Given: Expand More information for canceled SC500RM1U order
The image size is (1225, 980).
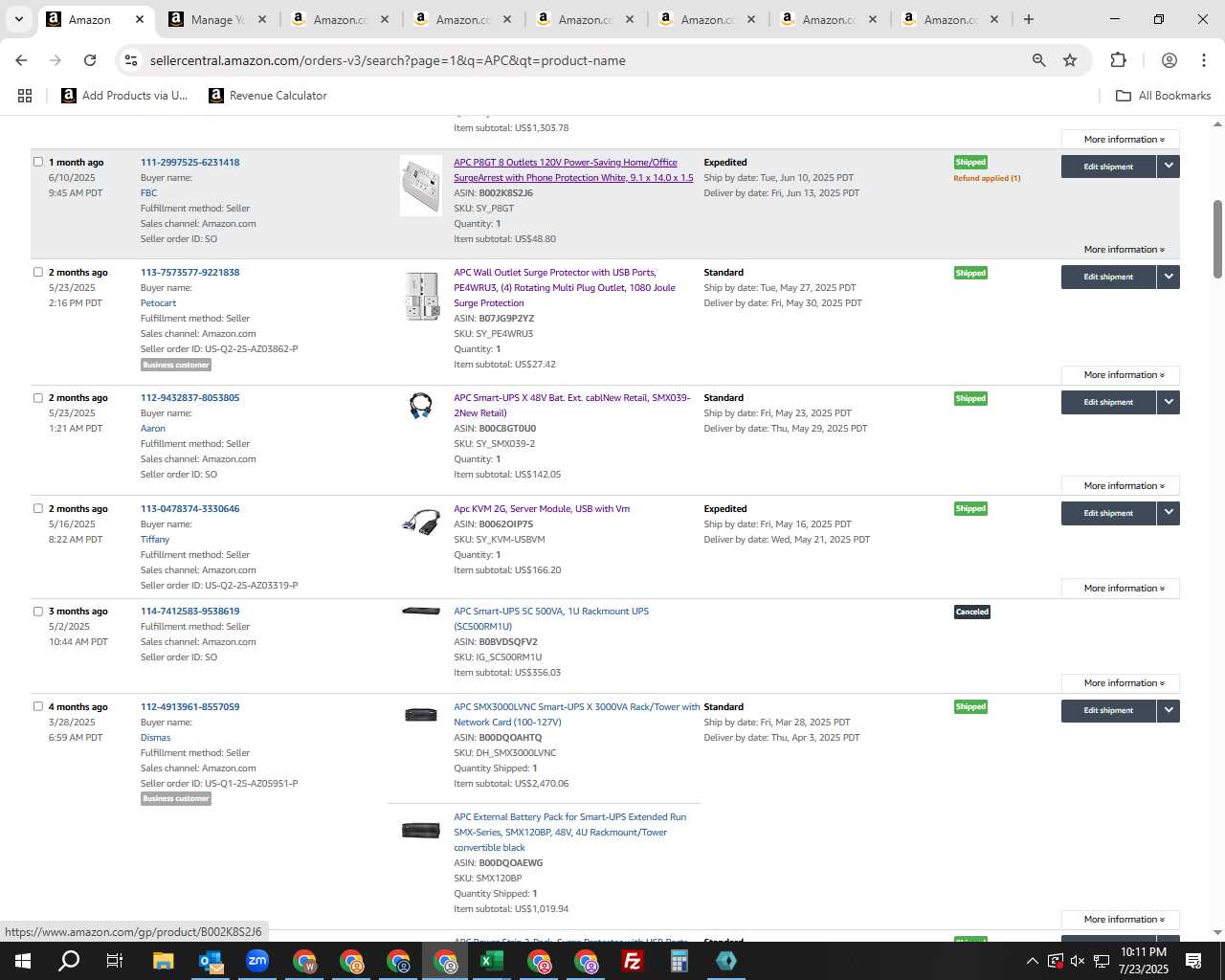Looking at the screenshot, I should click(x=1121, y=683).
